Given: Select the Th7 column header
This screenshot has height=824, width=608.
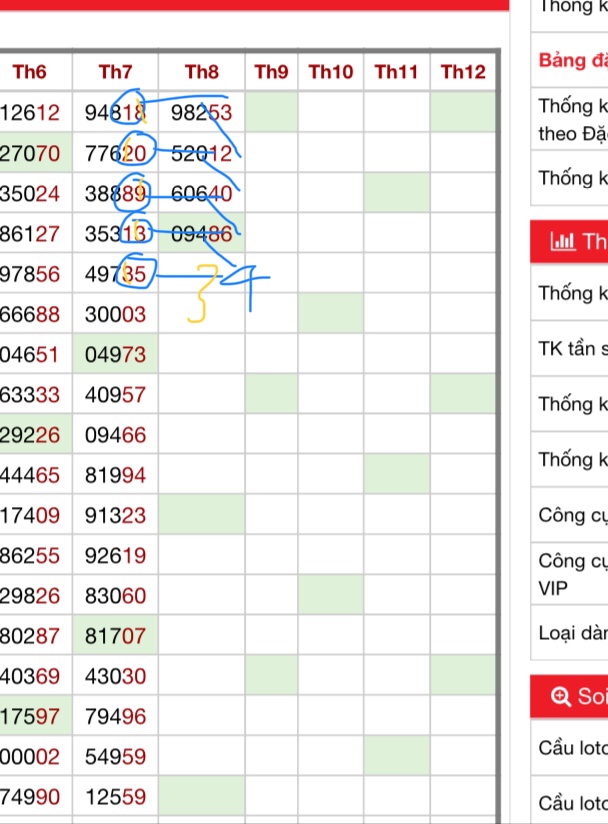Looking at the screenshot, I should pos(116,72).
